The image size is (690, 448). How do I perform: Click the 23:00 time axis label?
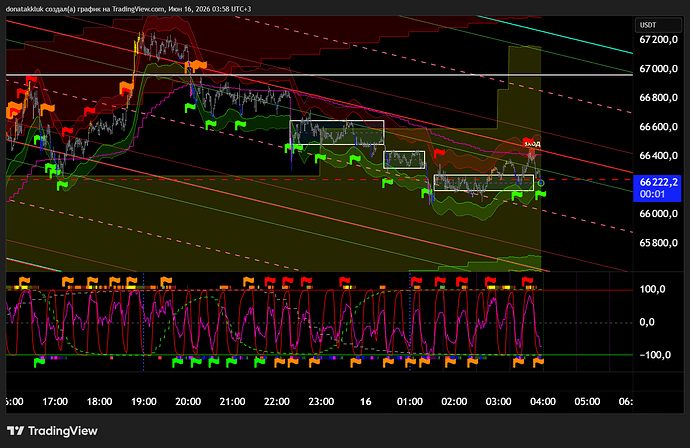(321, 402)
